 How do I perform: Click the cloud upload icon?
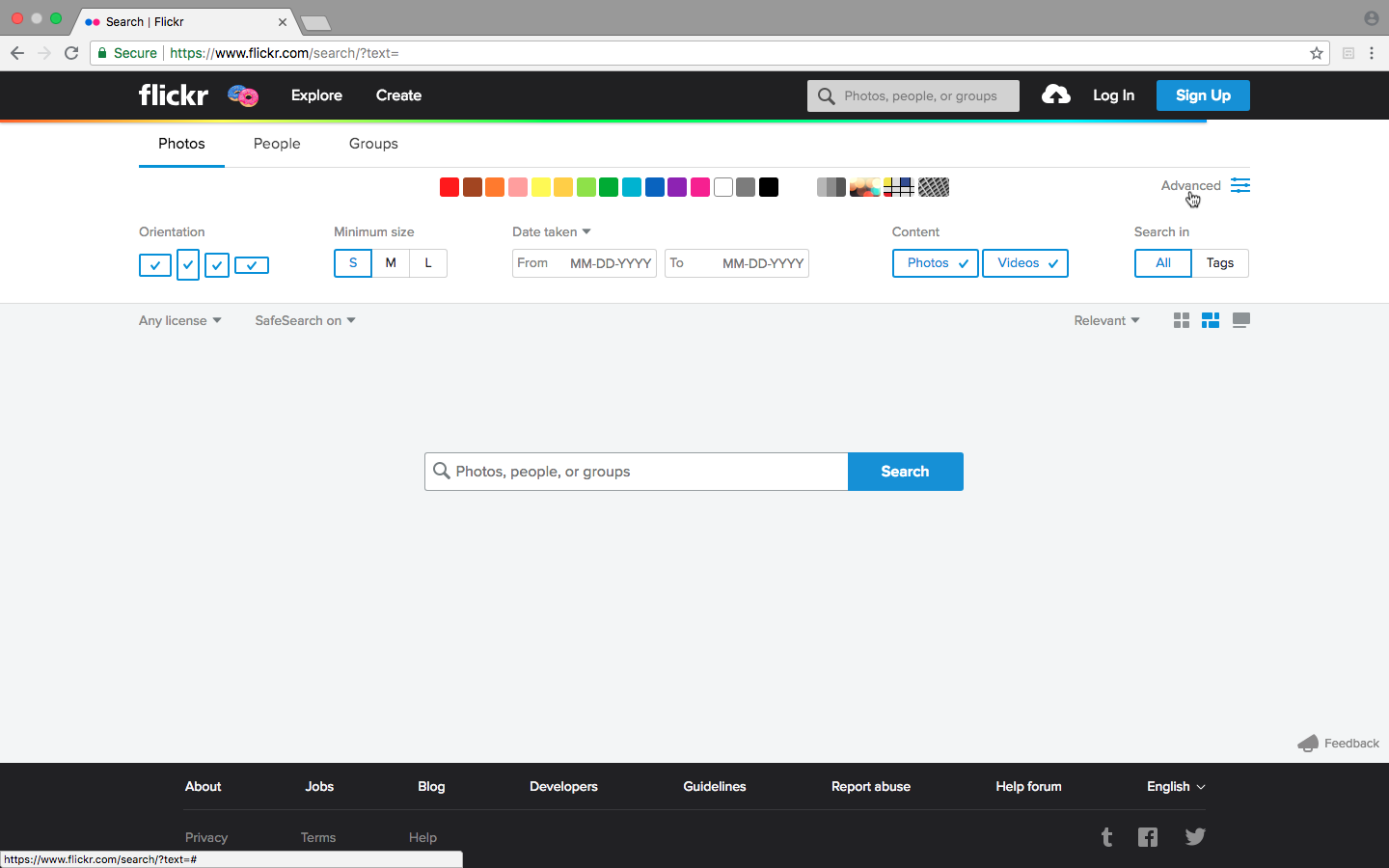coord(1056,95)
